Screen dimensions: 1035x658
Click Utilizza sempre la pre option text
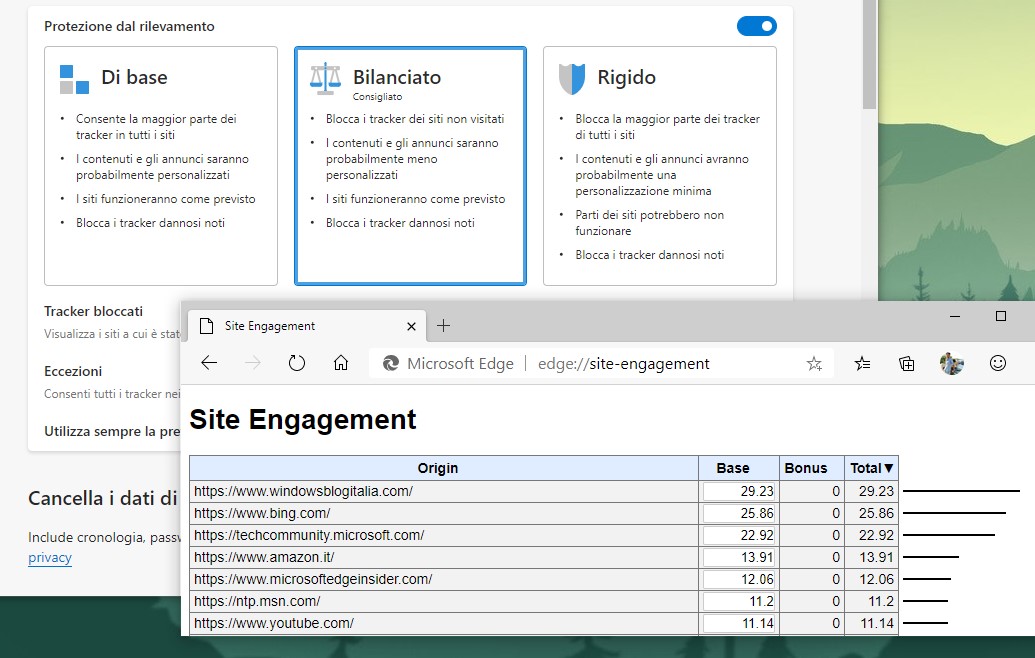pyautogui.click(x=112, y=432)
